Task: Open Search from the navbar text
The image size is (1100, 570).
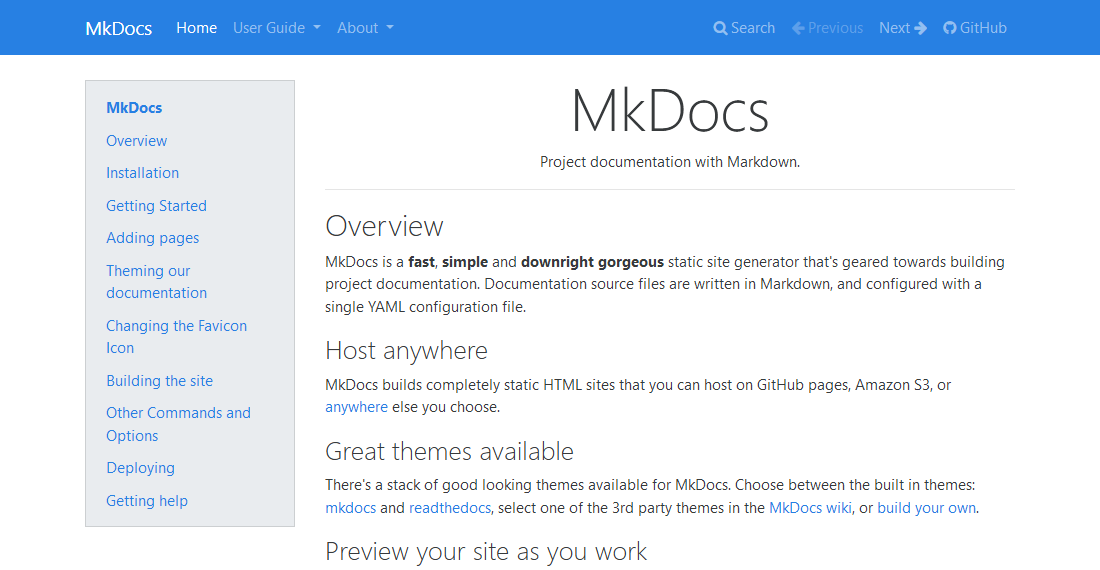Action: (x=753, y=28)
